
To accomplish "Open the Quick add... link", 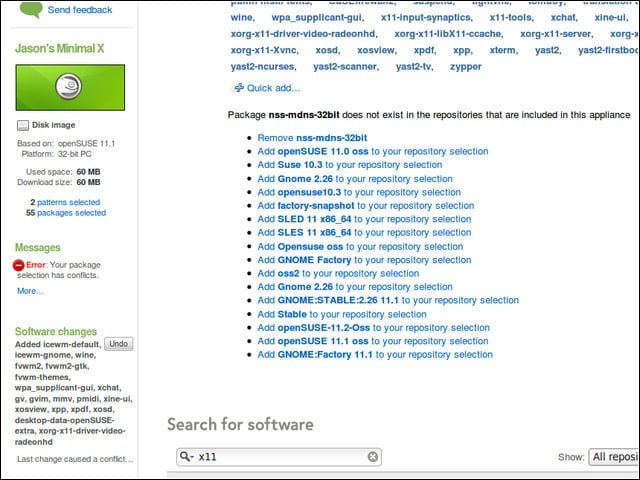I will (273, 88).
